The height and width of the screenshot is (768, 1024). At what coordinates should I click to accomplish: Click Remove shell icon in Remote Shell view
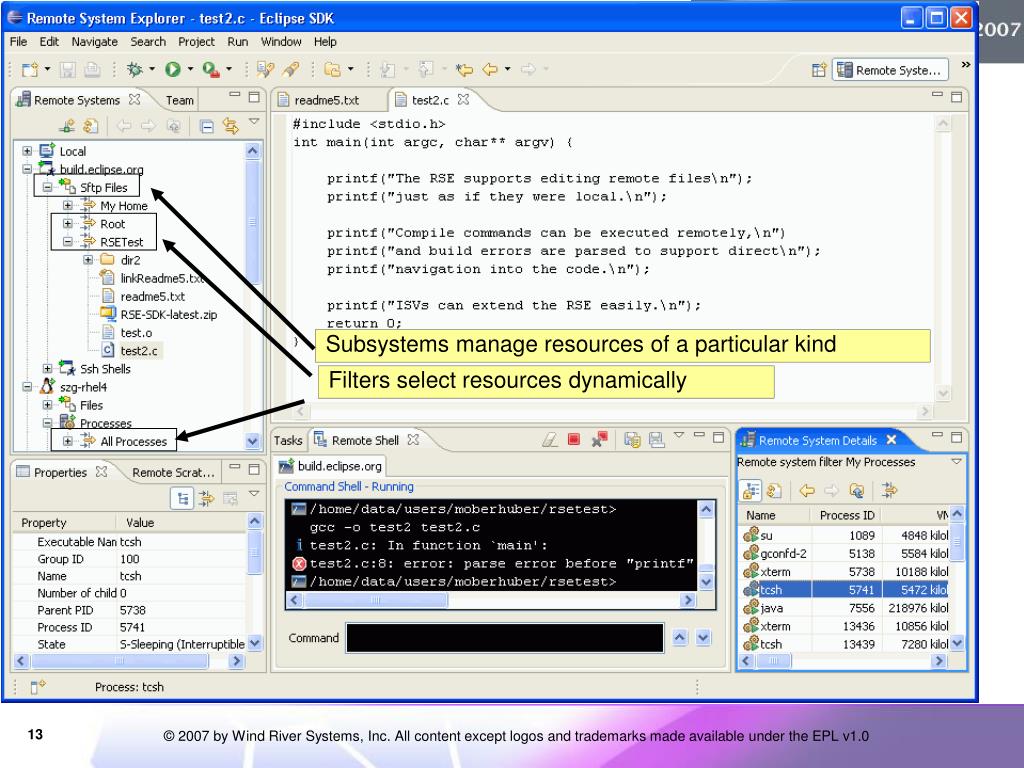pyautogui.click(x=599, y=440)
